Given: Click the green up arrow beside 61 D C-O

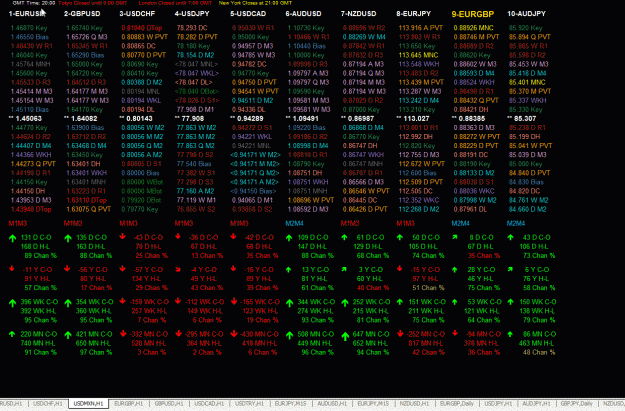Looking at the screenshot, I should pyautogui.click(x=344, y=237).
